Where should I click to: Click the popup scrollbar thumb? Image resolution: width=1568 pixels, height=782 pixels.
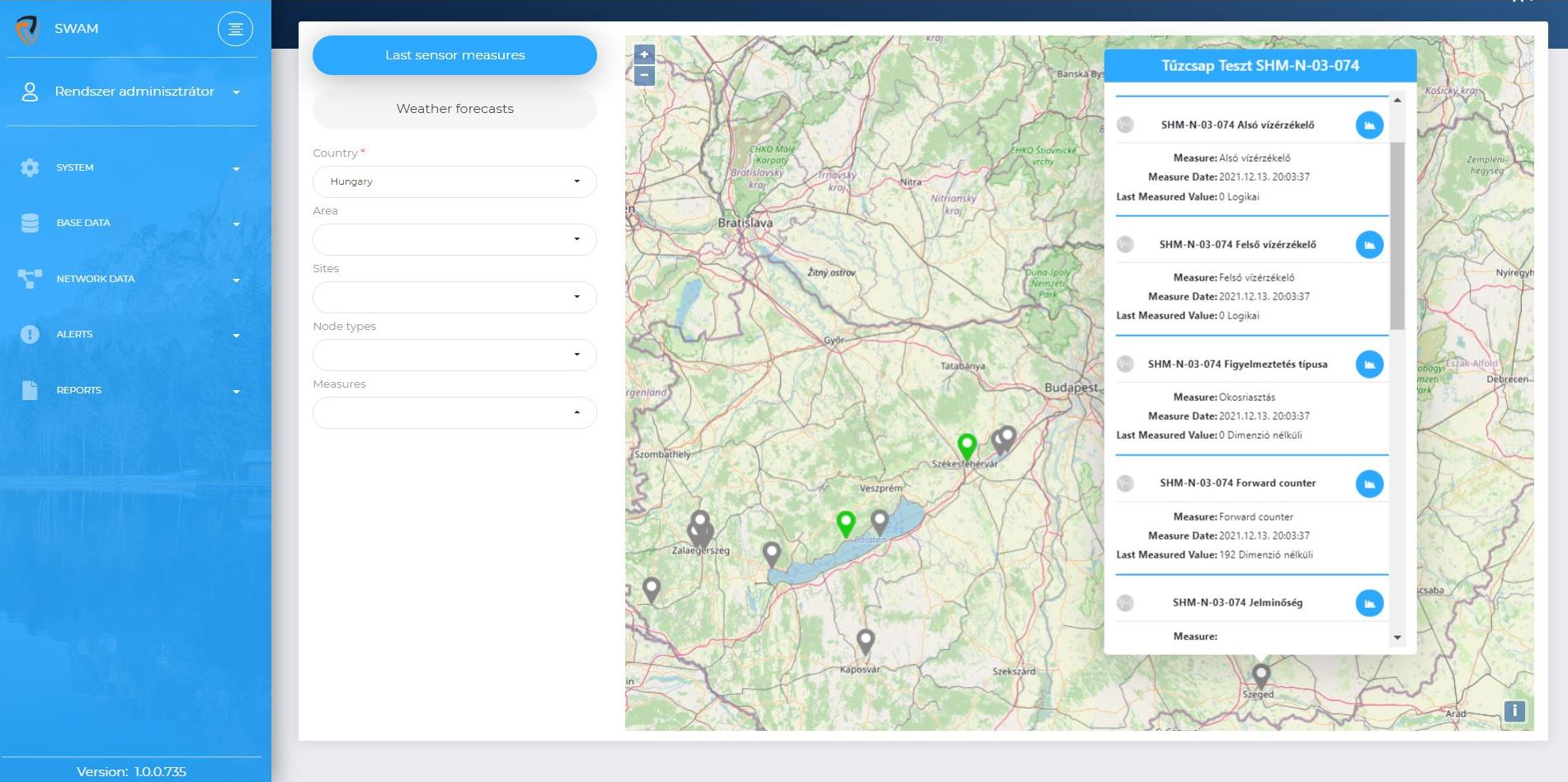point(1396,236)
